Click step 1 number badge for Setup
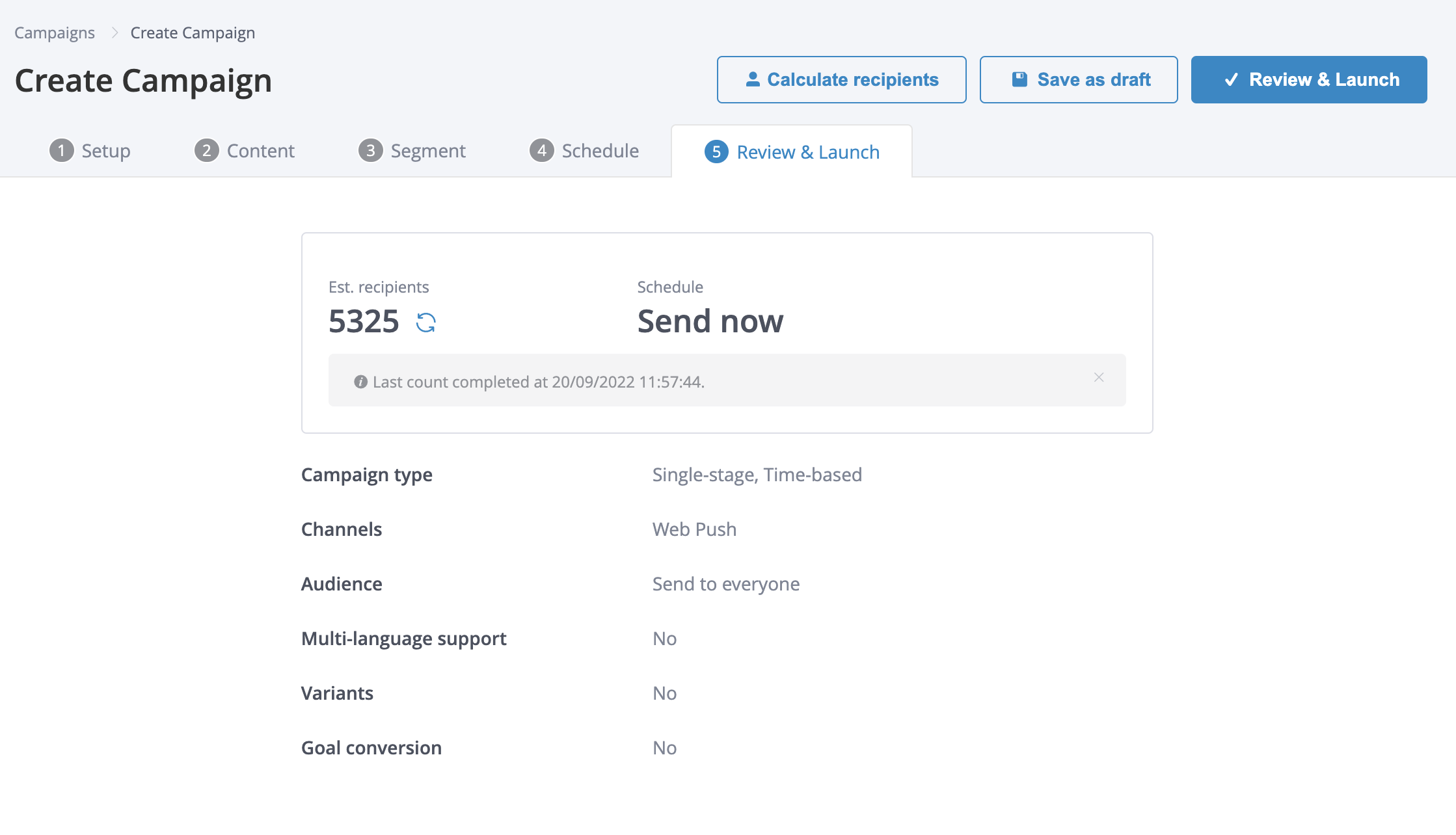This screenshot has height=835, width=1456. (x=61, y=151)
